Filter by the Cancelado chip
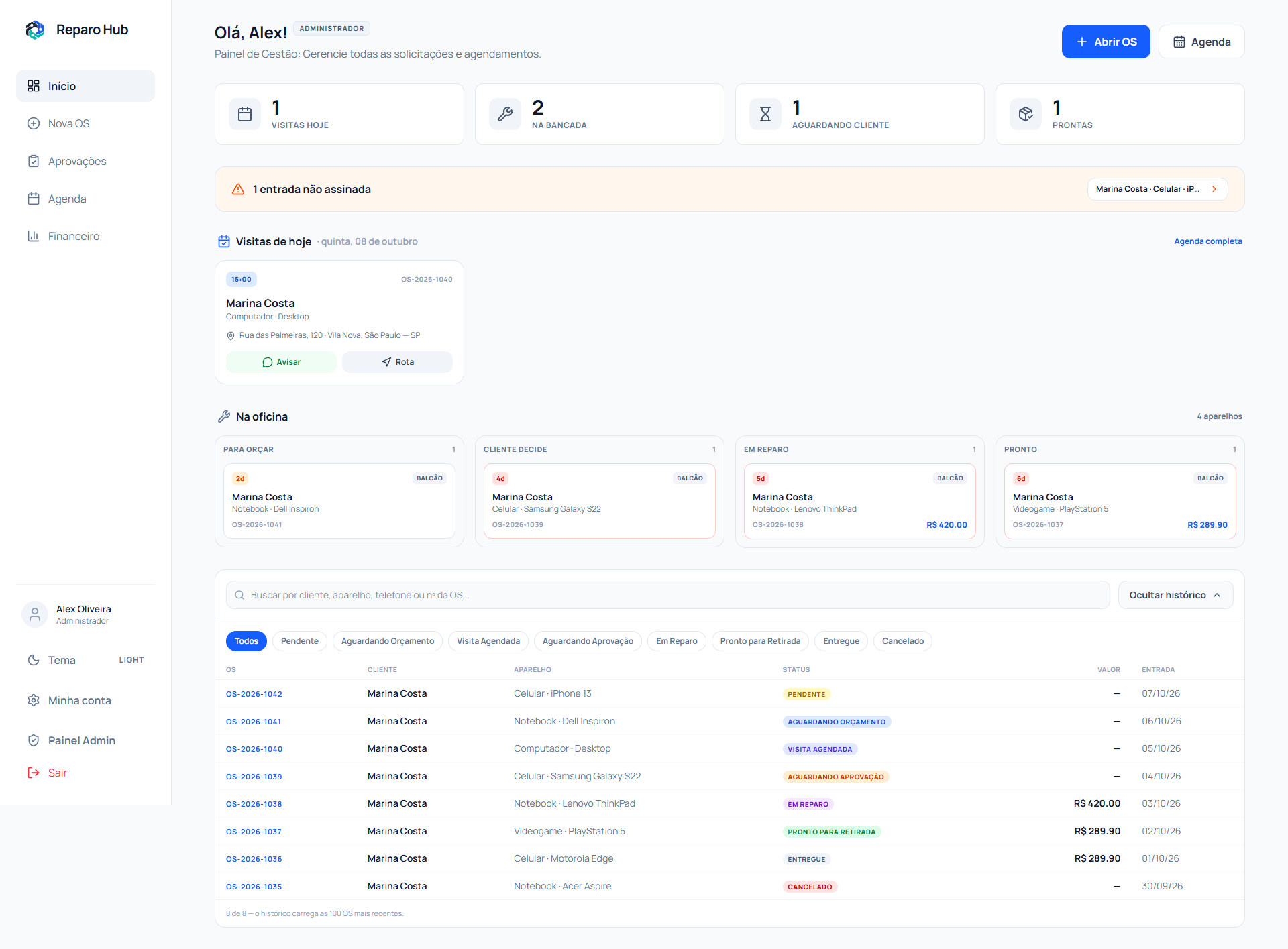This screenshot has height=949, width=1288. [903, 641]
